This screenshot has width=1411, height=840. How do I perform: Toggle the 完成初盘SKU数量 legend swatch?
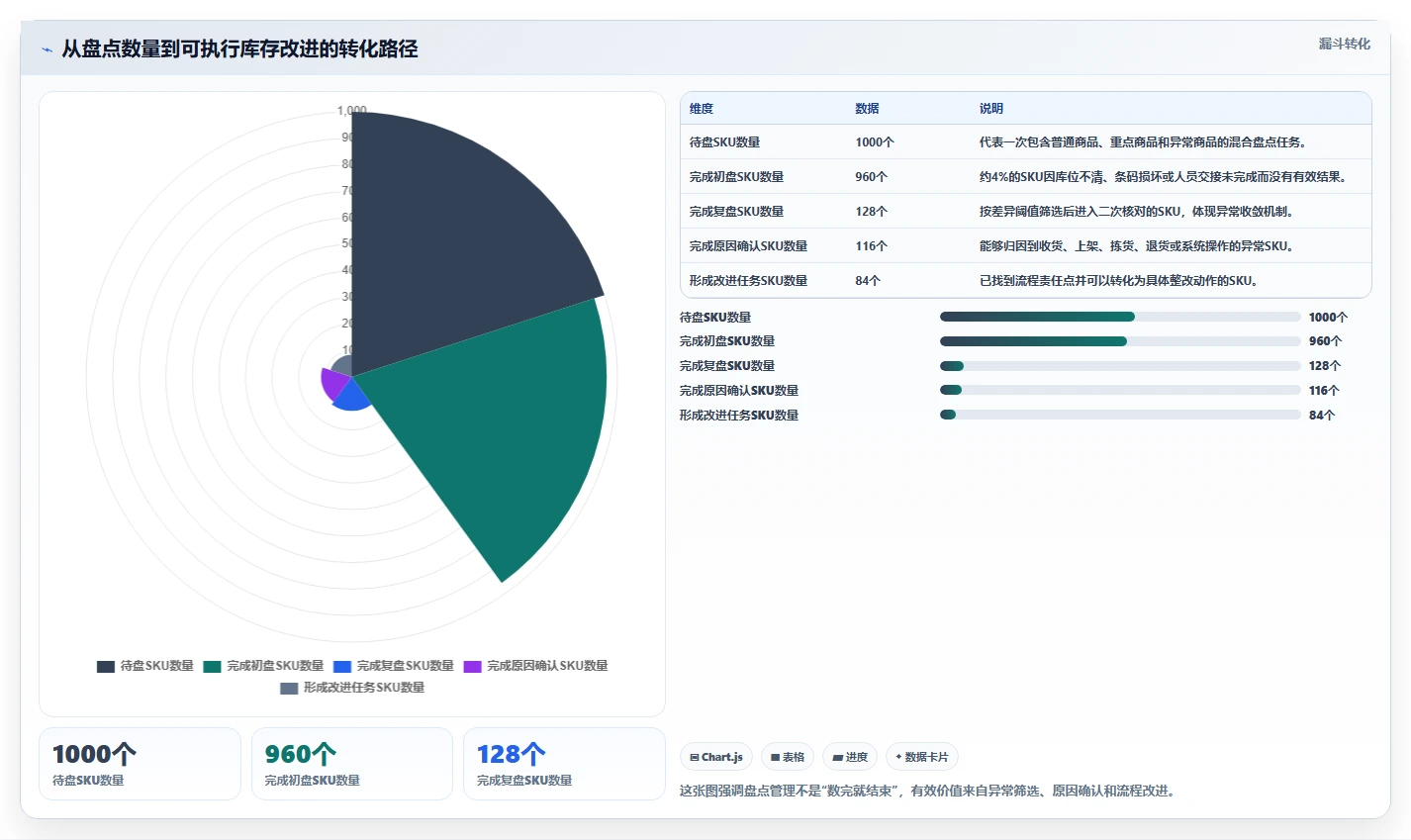(212, 666)
